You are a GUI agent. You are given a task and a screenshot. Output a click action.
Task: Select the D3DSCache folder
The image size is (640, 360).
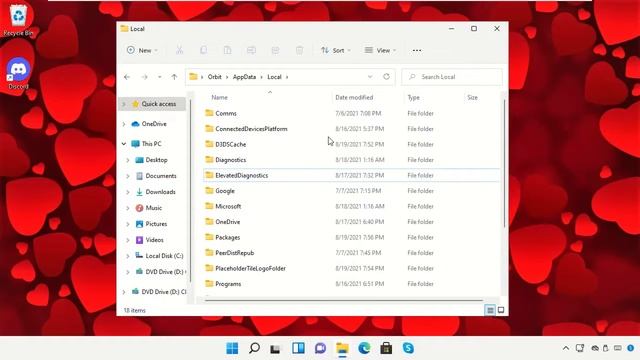(x=351, y=144)
